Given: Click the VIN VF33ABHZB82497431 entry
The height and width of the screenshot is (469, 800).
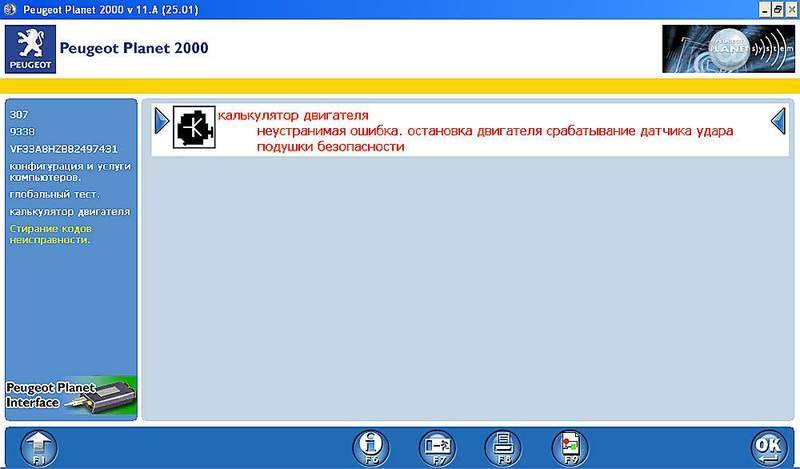Looking at the screenshot, I should 63,148.
